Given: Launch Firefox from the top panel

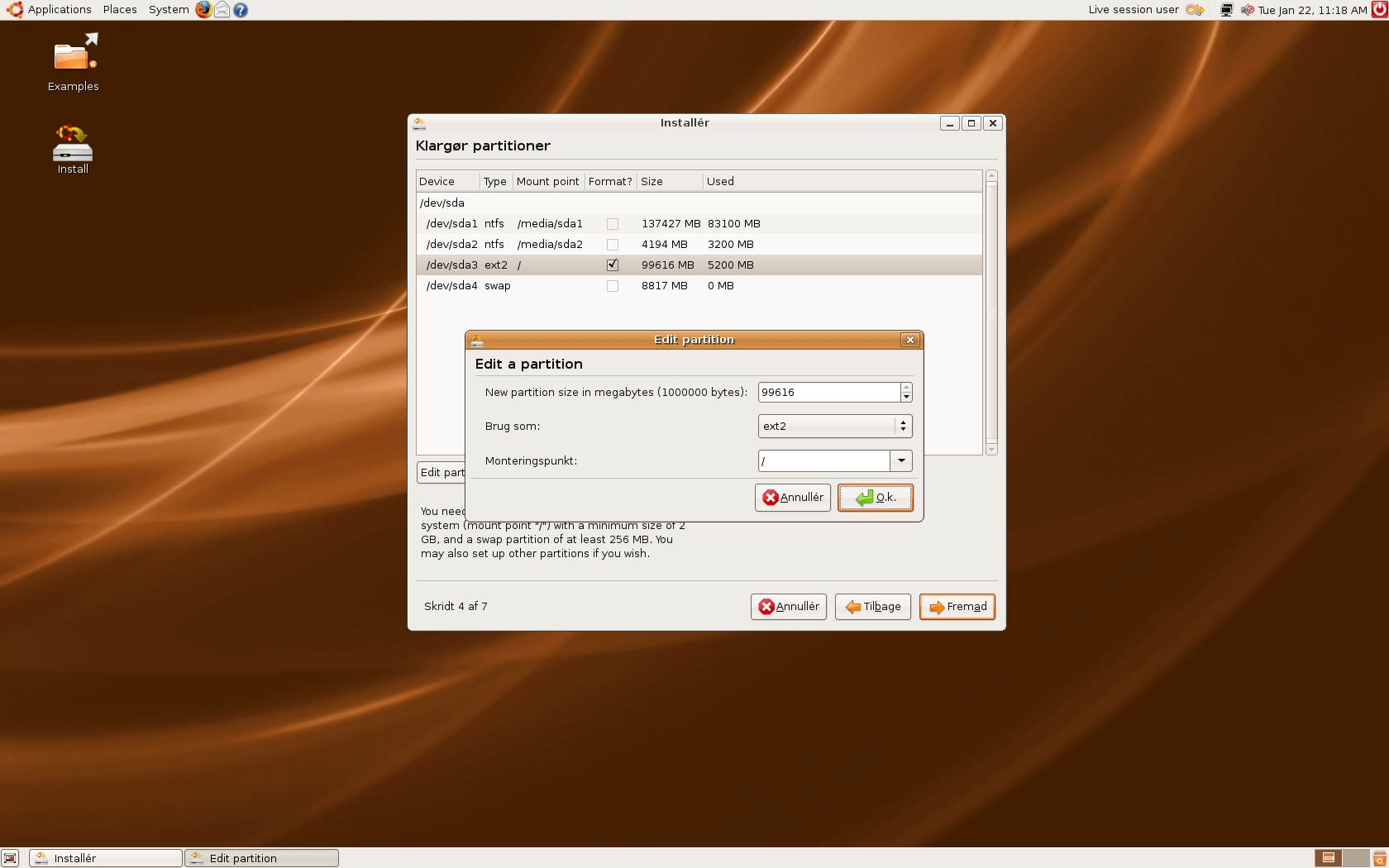Looking at the screenshot, I should [x=203, y=10].
